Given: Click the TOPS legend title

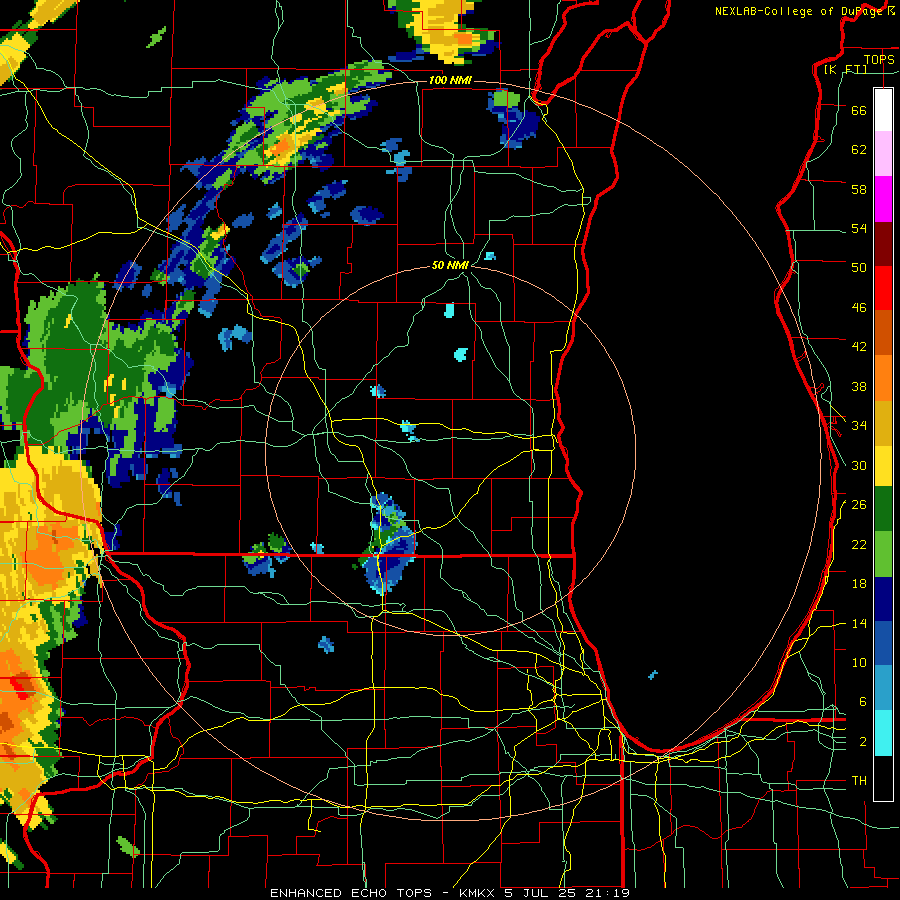Looking at the screenshot, I should 879,59.
